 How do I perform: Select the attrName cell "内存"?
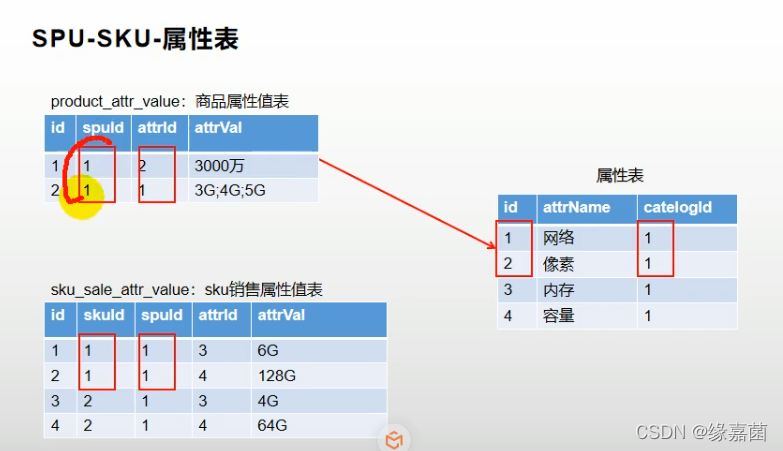click(559, 290)
